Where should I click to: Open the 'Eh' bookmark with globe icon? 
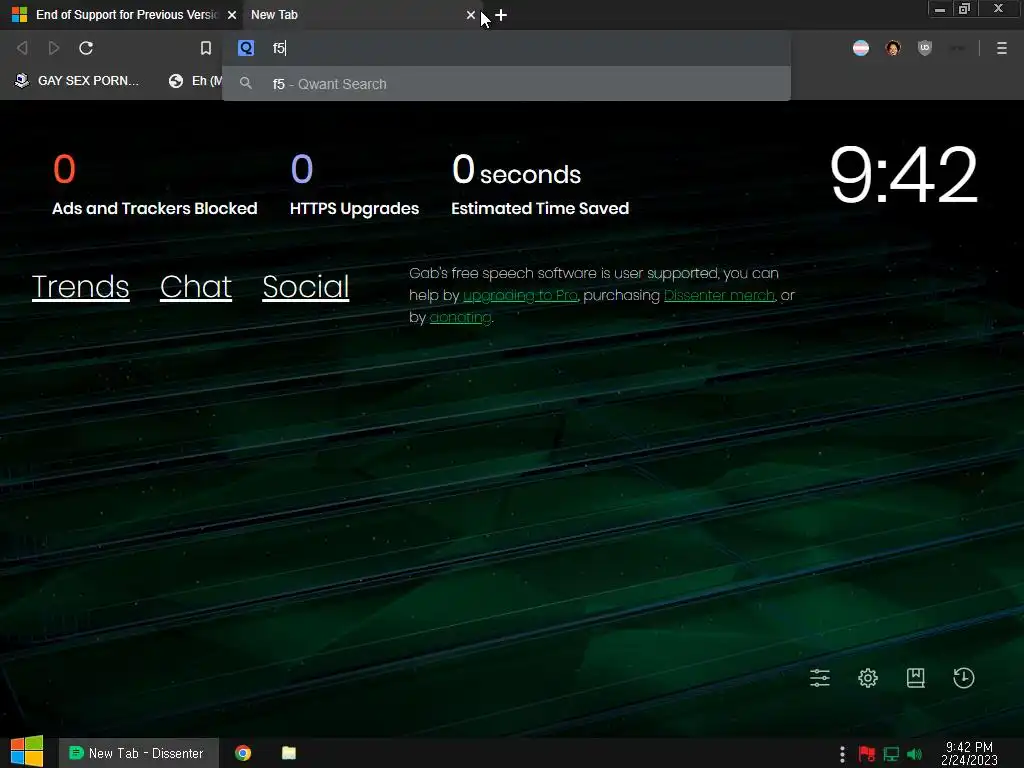point(195,80)
